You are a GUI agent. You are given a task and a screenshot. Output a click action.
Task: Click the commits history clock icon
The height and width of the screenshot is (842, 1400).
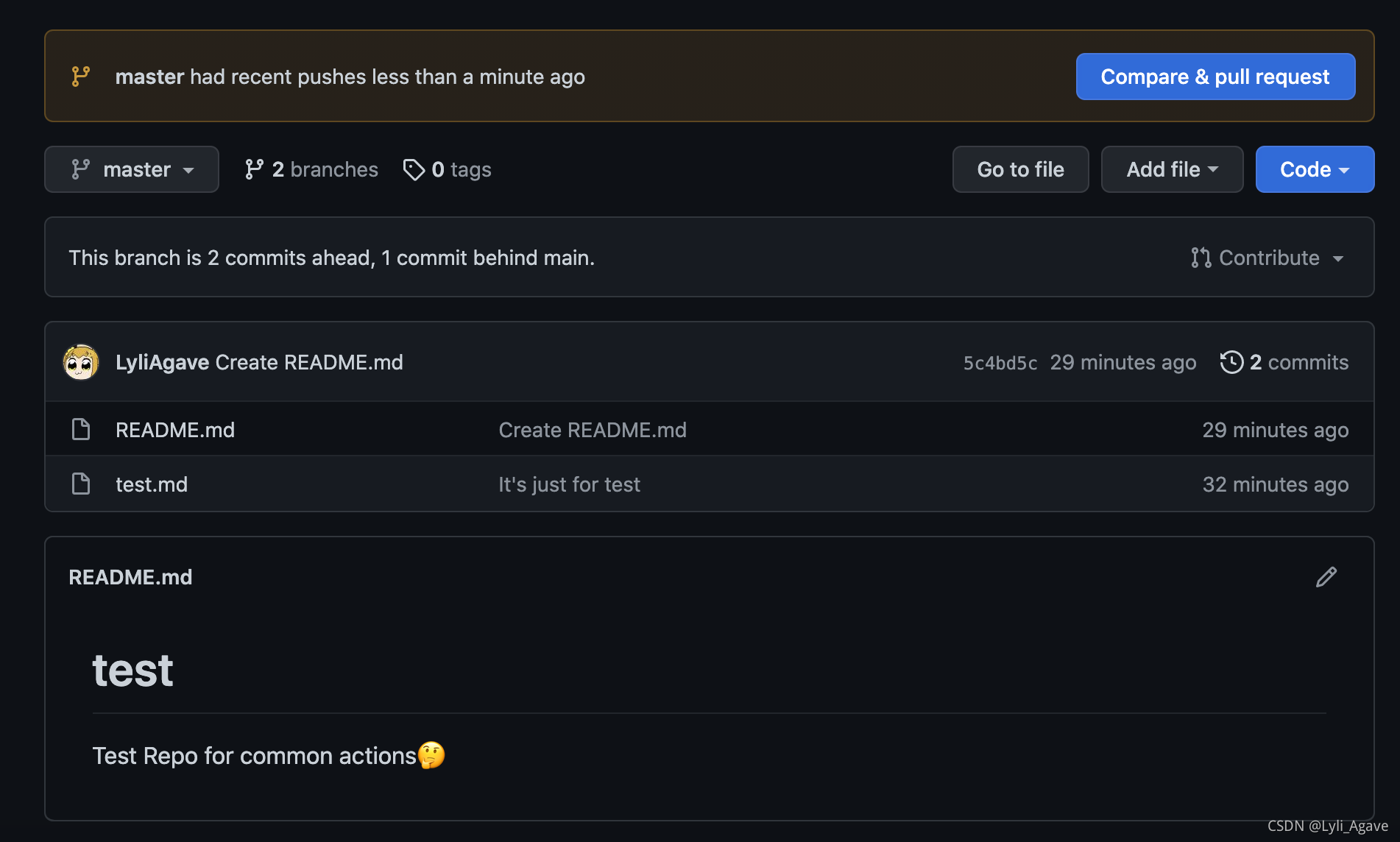[x=1231, y=362]
